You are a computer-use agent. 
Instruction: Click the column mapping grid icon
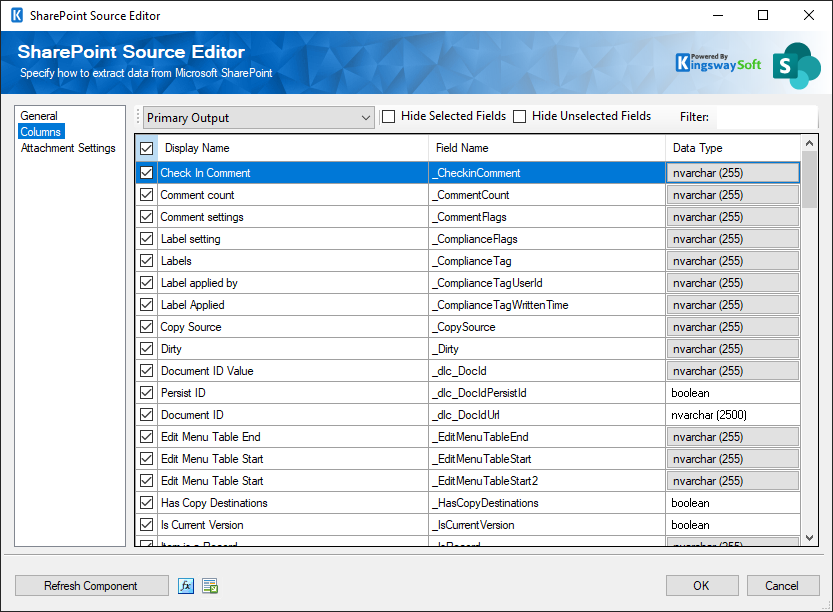210,585
